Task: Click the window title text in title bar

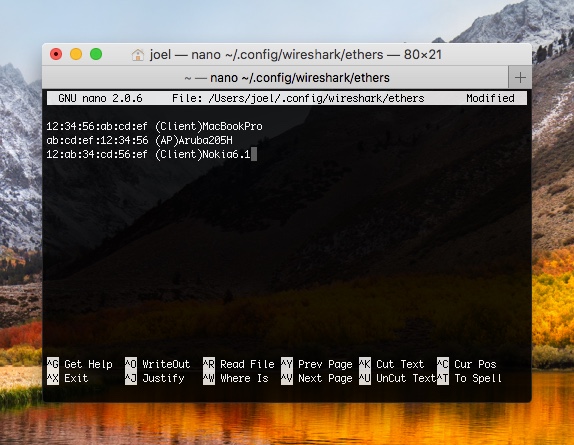Action: point(296,55)
